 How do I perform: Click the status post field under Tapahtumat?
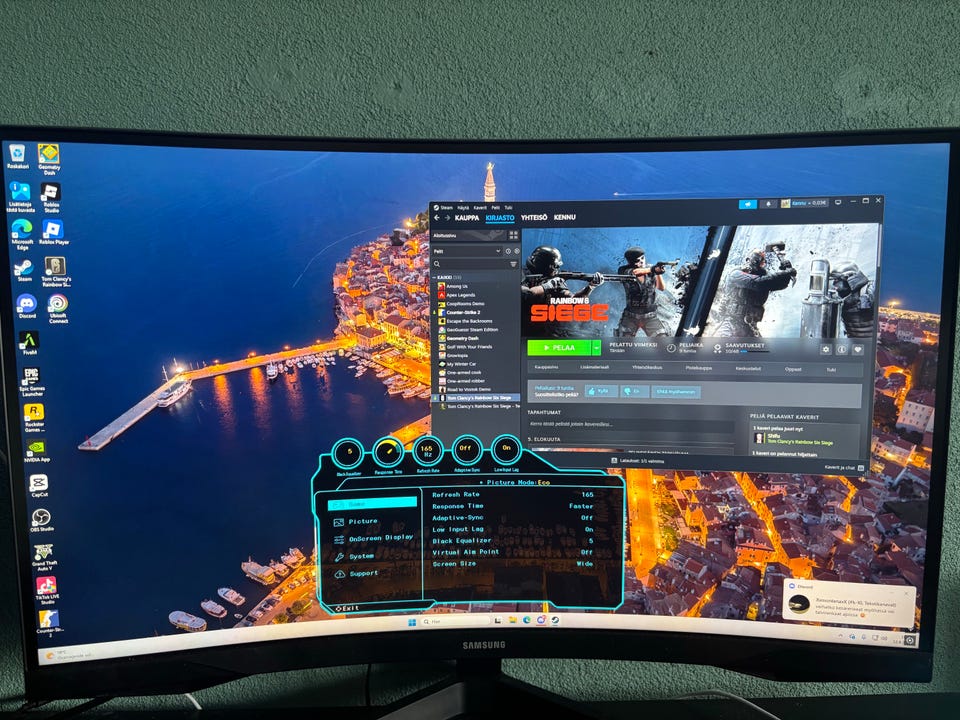pos(631,424)
